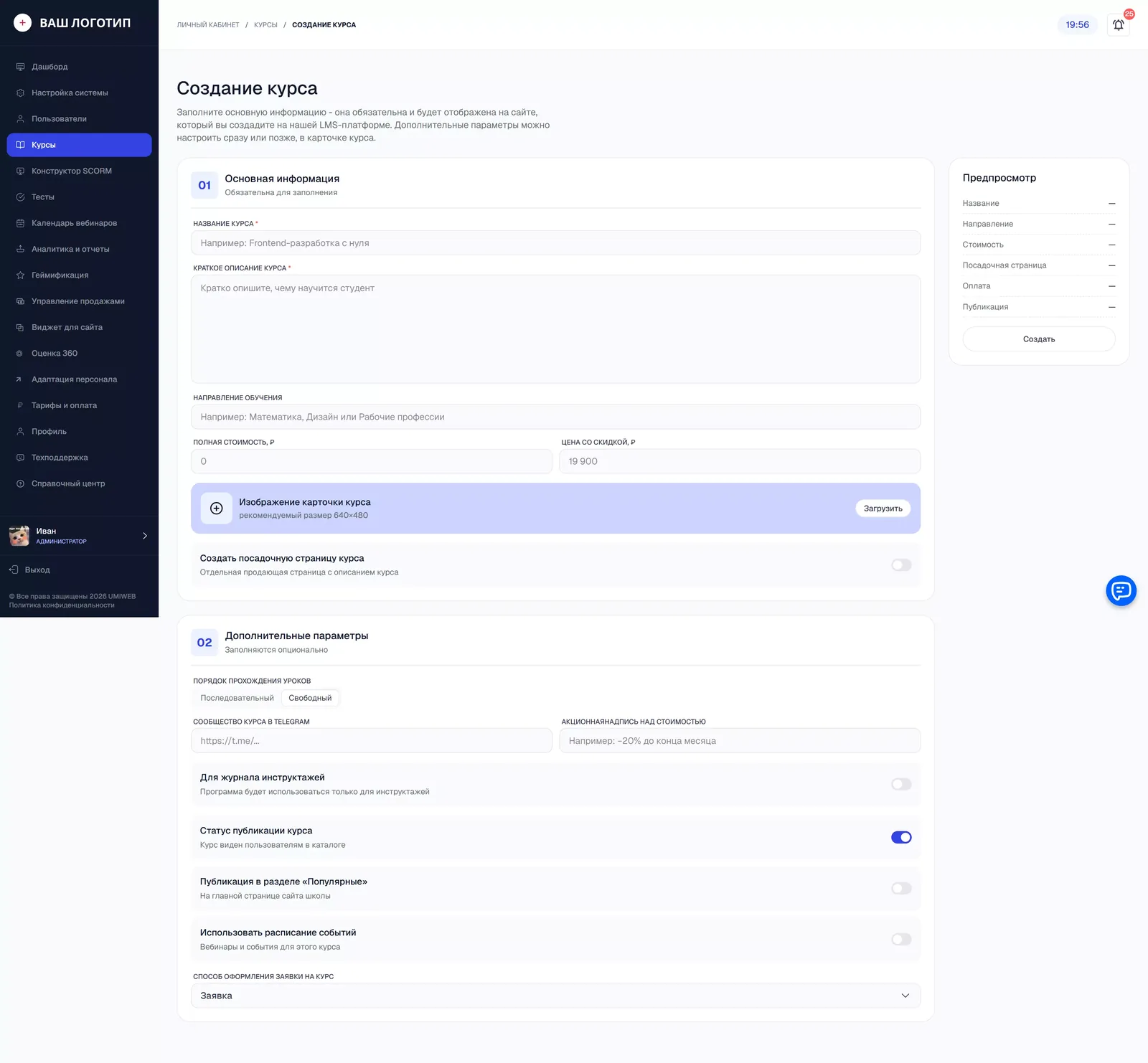Click the plus logo icon
This screenshot has width=1148, height=1063.
click(22, 23)
